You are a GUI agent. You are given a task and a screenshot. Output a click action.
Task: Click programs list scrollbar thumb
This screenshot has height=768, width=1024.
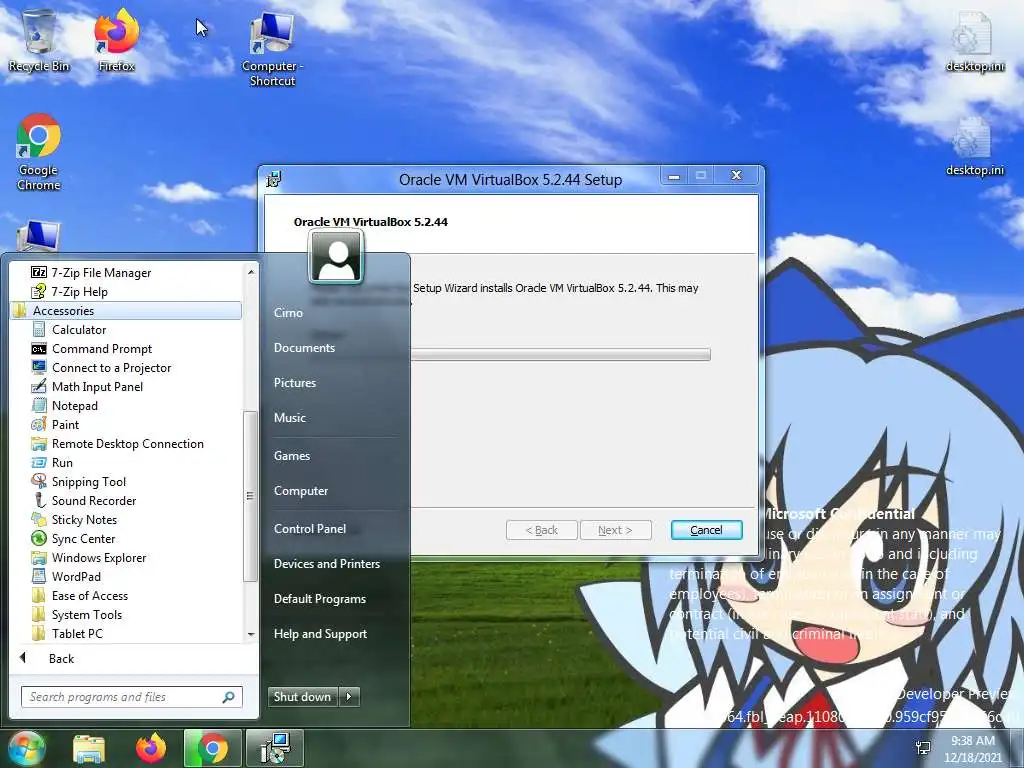click(x=249, y=496)
